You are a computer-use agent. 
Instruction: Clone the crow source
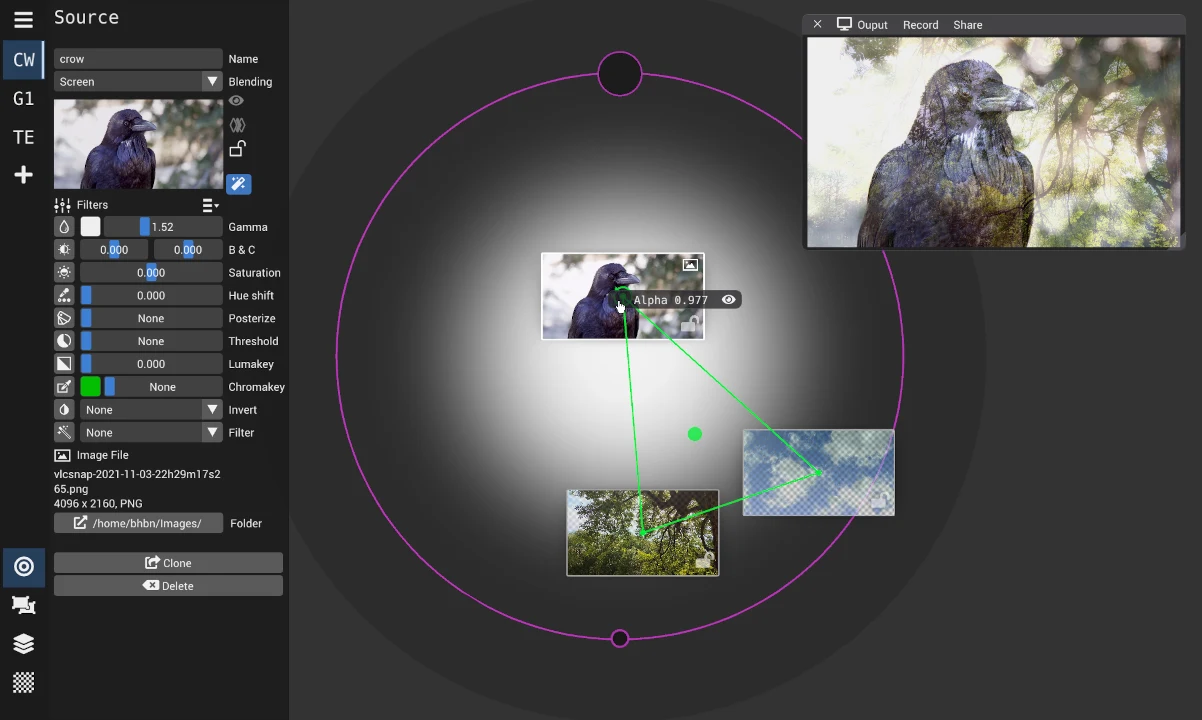pyautogui.click(x=168, y=563)
